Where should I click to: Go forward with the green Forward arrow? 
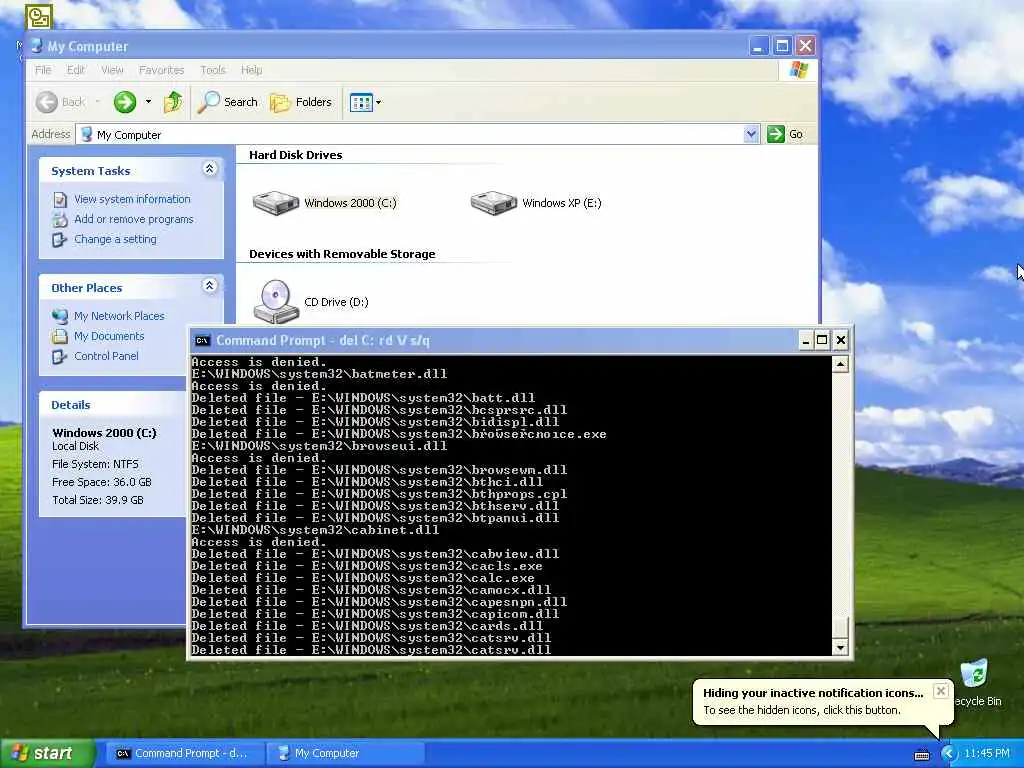[125, 102]
